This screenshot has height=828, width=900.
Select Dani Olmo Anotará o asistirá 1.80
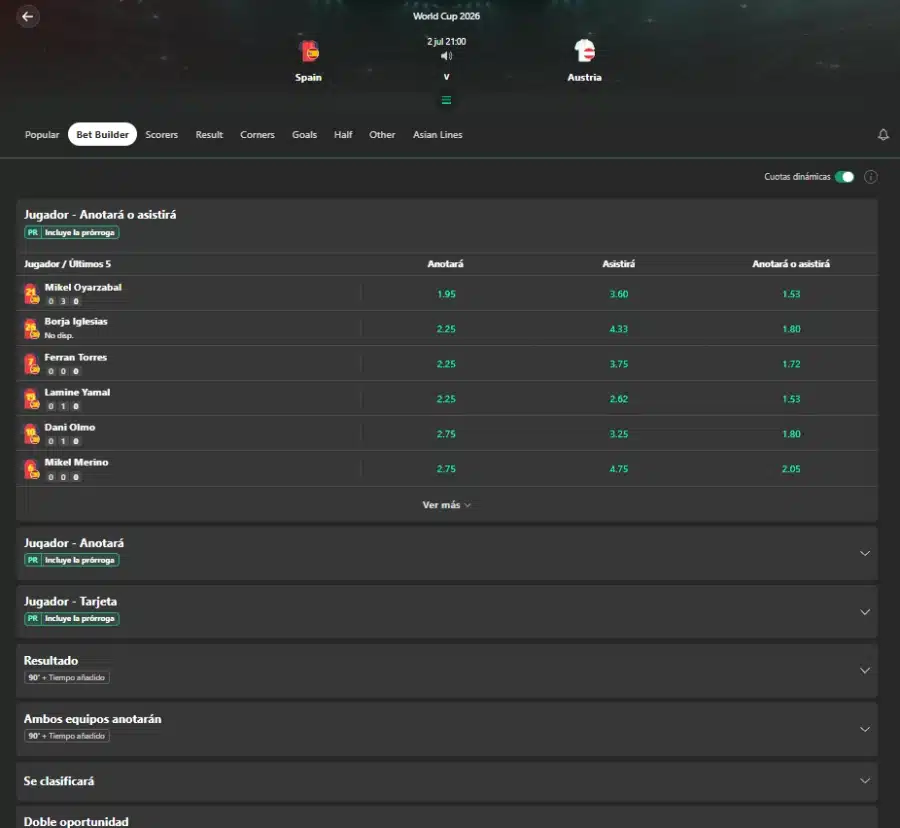click(791, 434)
